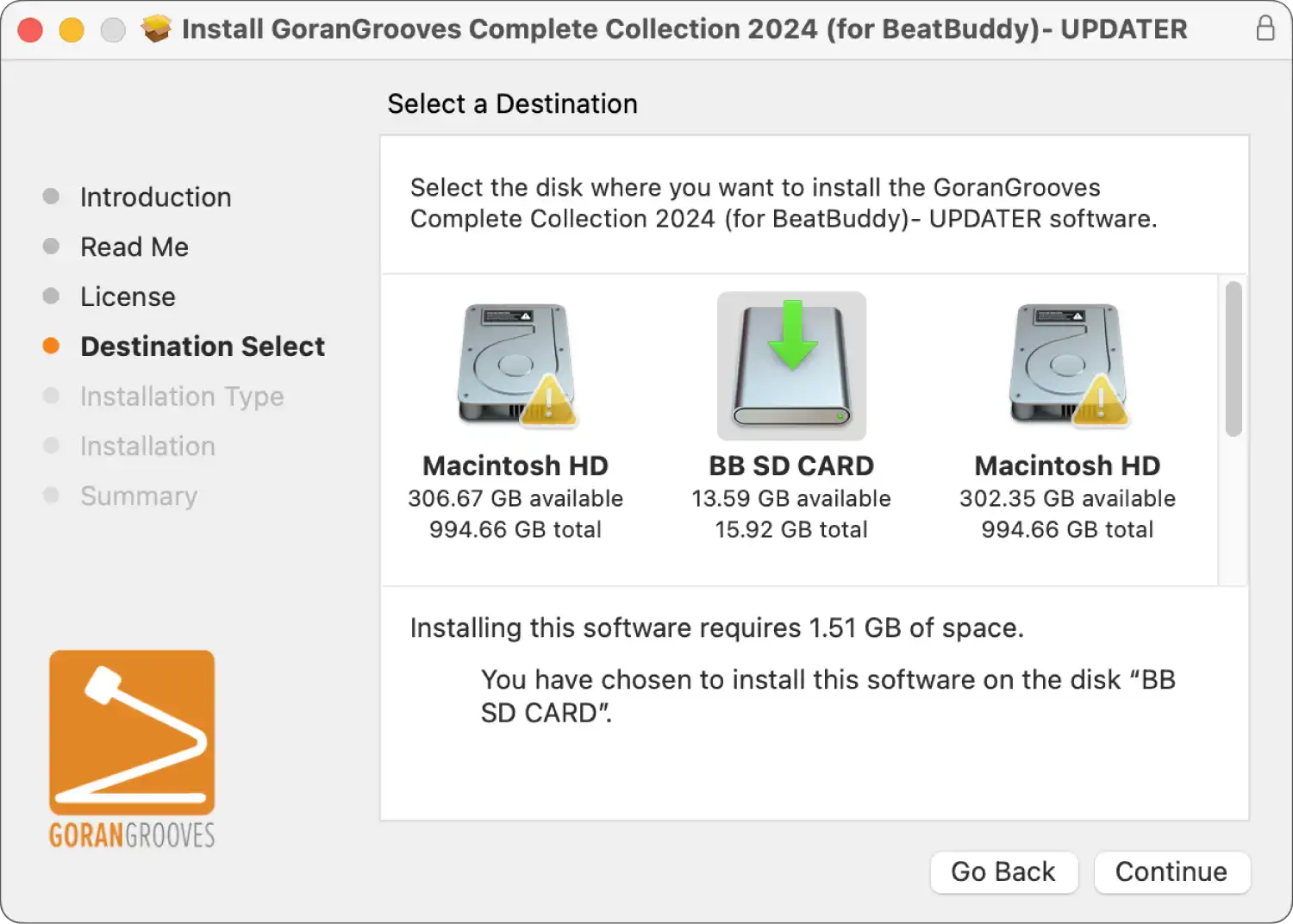1293x924 pixels.
Task: Pick the Macintosh HD with 302.35 GB available
Action: tap(1067, 365)
